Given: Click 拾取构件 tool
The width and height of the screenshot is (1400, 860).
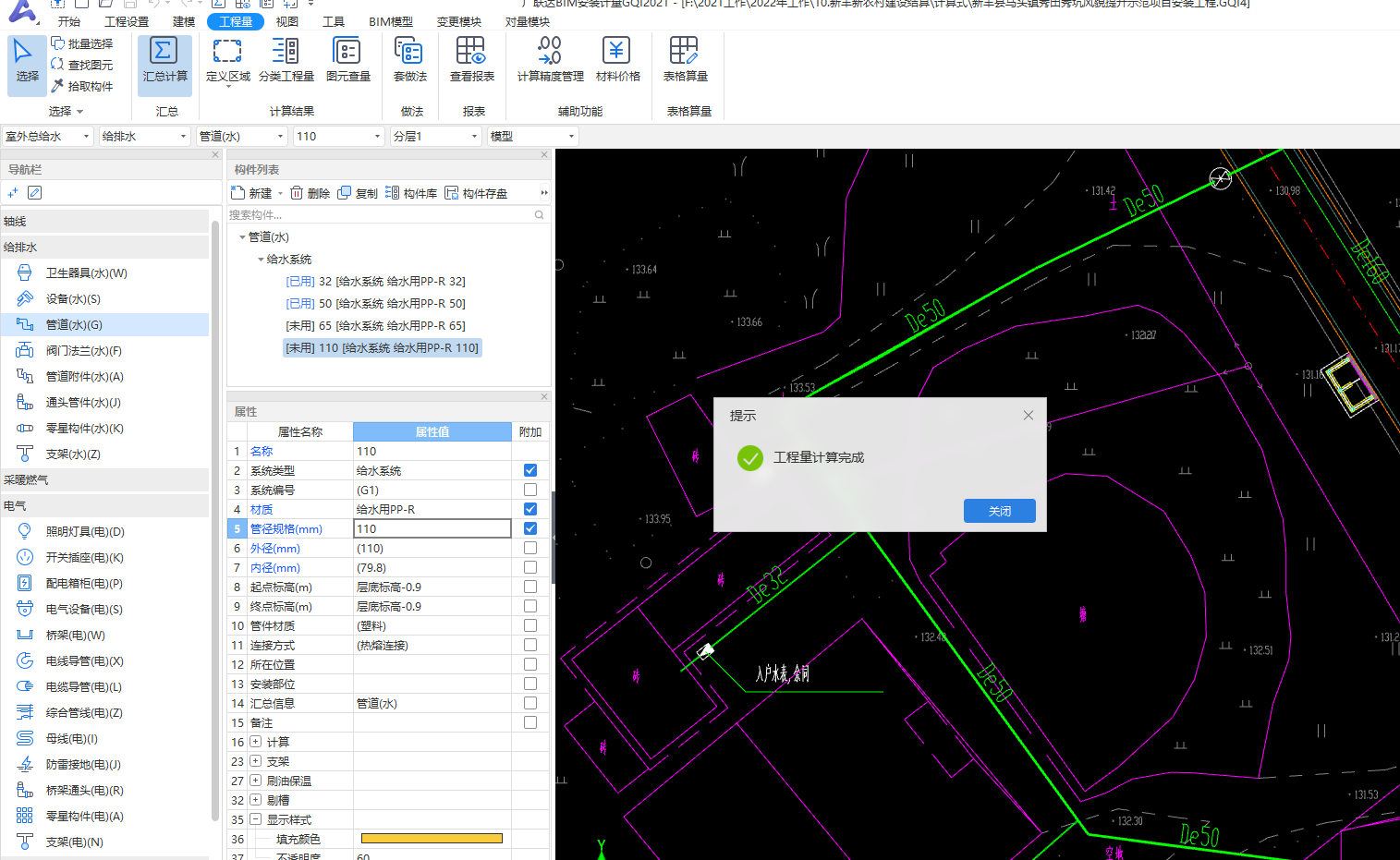Looking at the screenshot, I should (x=81, y=86).
